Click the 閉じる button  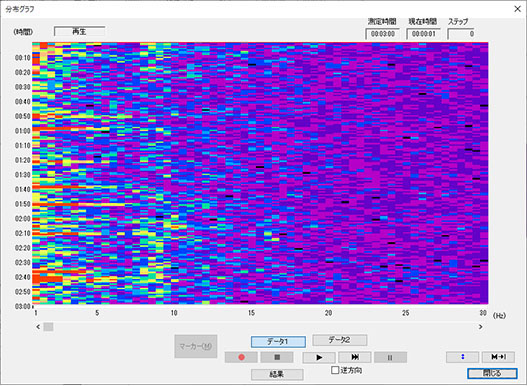(x=492, y=373)
